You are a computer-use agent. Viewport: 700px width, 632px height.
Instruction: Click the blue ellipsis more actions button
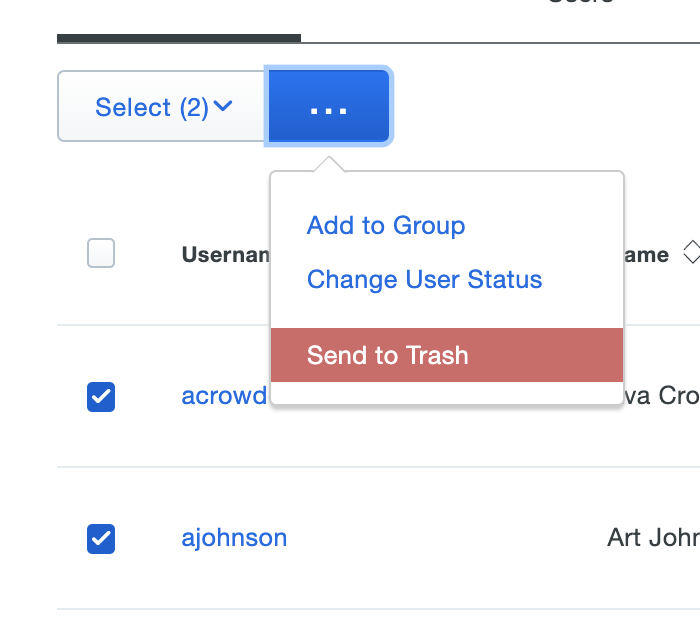click(328, 107)
